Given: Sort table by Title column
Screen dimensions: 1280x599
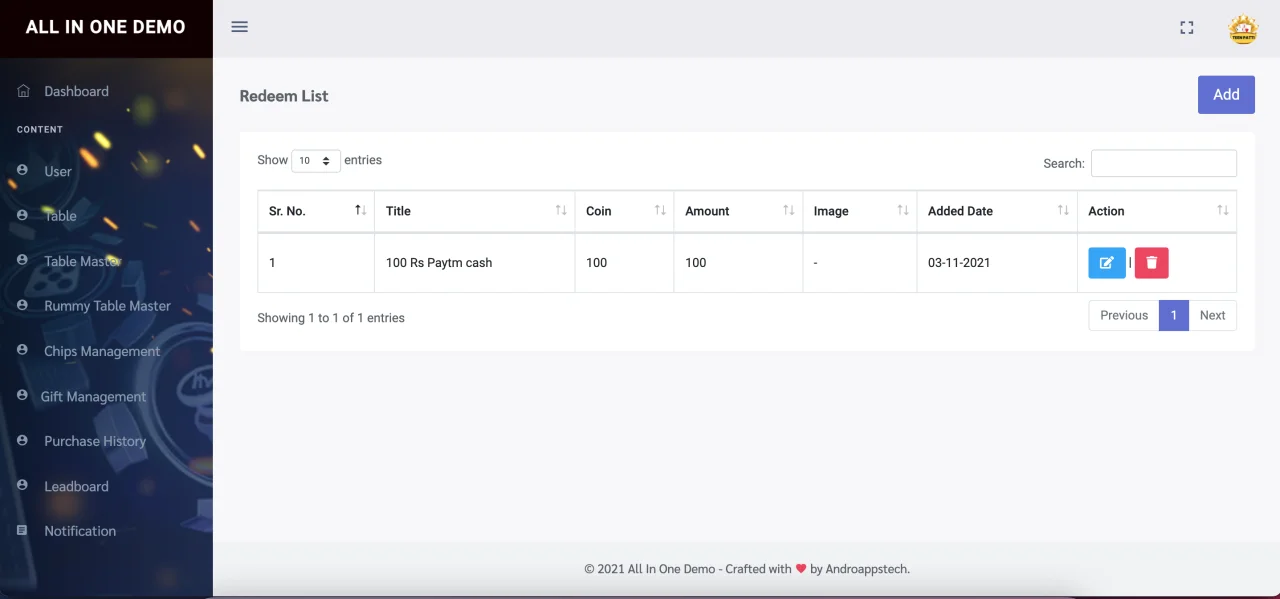Looking at the screenshot, I should pyautogui.click(x=475, y=211).
